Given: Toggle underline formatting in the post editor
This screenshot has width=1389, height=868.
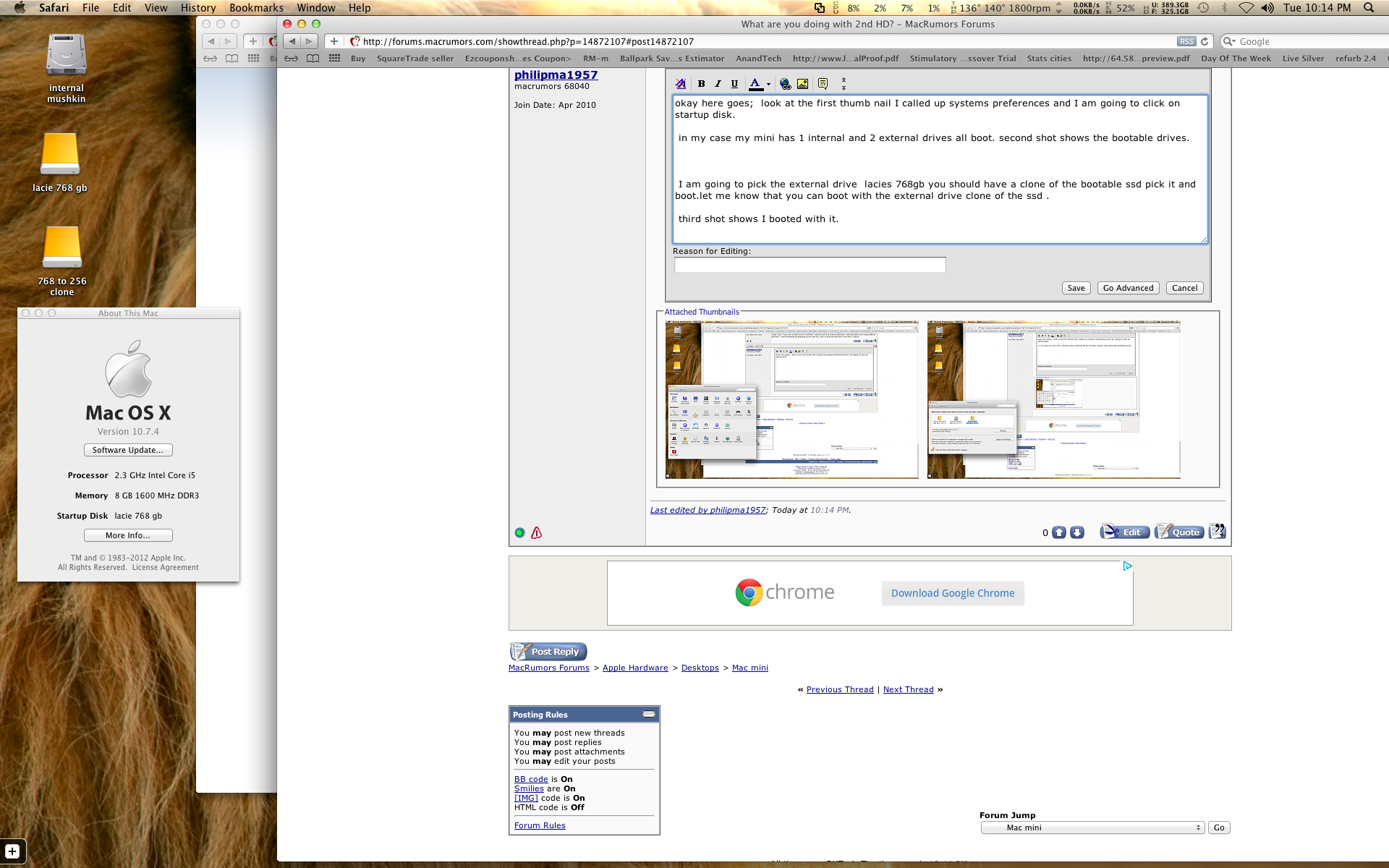Looking at the screenshot, I should pos(734,84).
